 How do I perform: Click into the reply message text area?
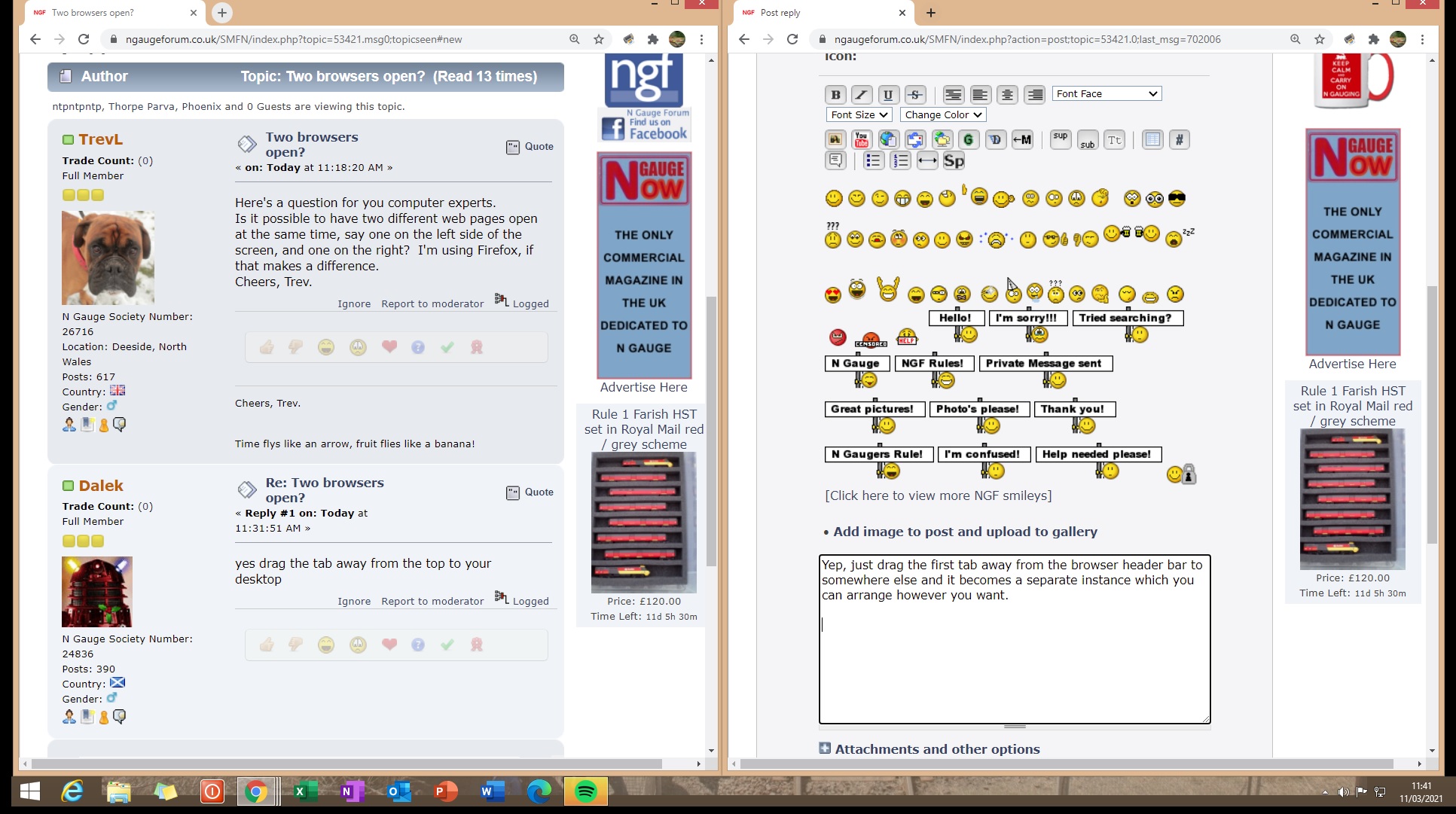(1015, 639)
